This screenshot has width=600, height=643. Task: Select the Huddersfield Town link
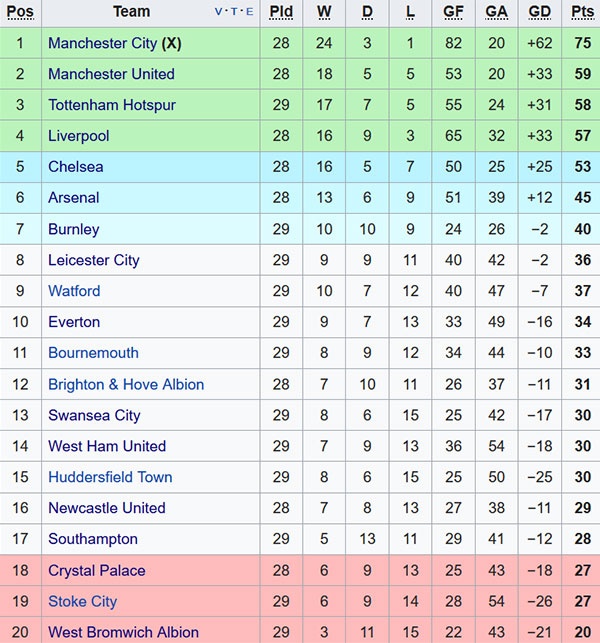(x=110, y=477)
